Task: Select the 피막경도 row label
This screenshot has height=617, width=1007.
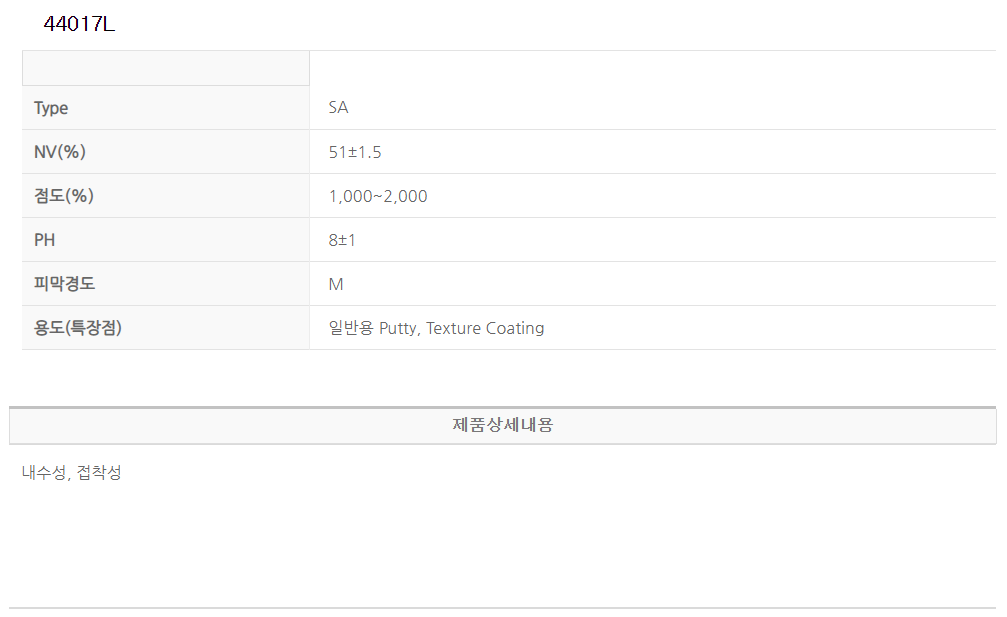Action: (x=64, y=284)
